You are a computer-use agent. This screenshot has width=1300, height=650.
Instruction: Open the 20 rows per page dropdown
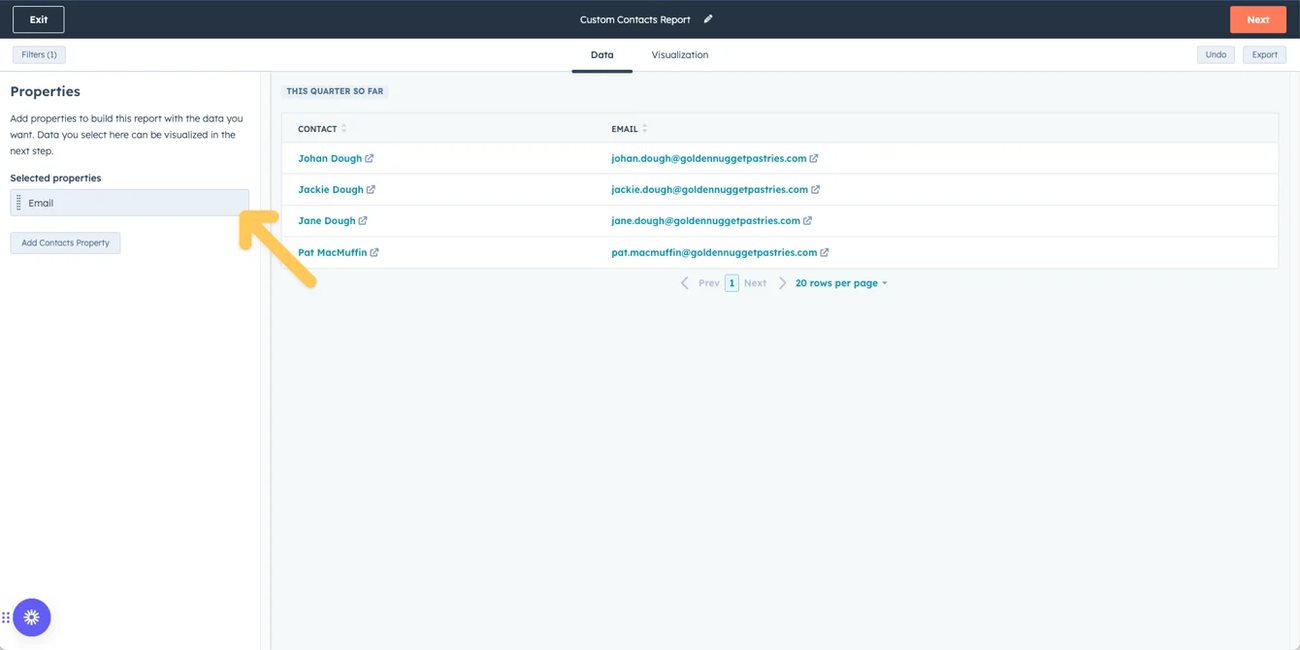tap(838, 283)
